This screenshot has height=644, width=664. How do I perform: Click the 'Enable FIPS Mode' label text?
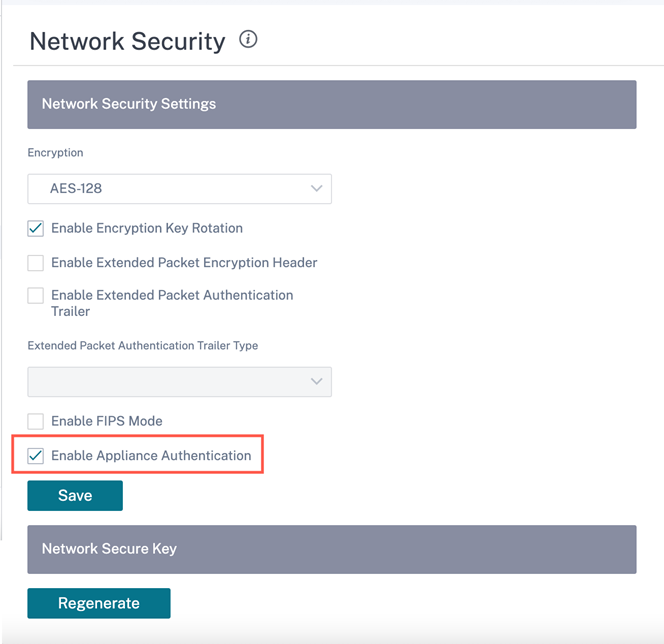[107, 421]
